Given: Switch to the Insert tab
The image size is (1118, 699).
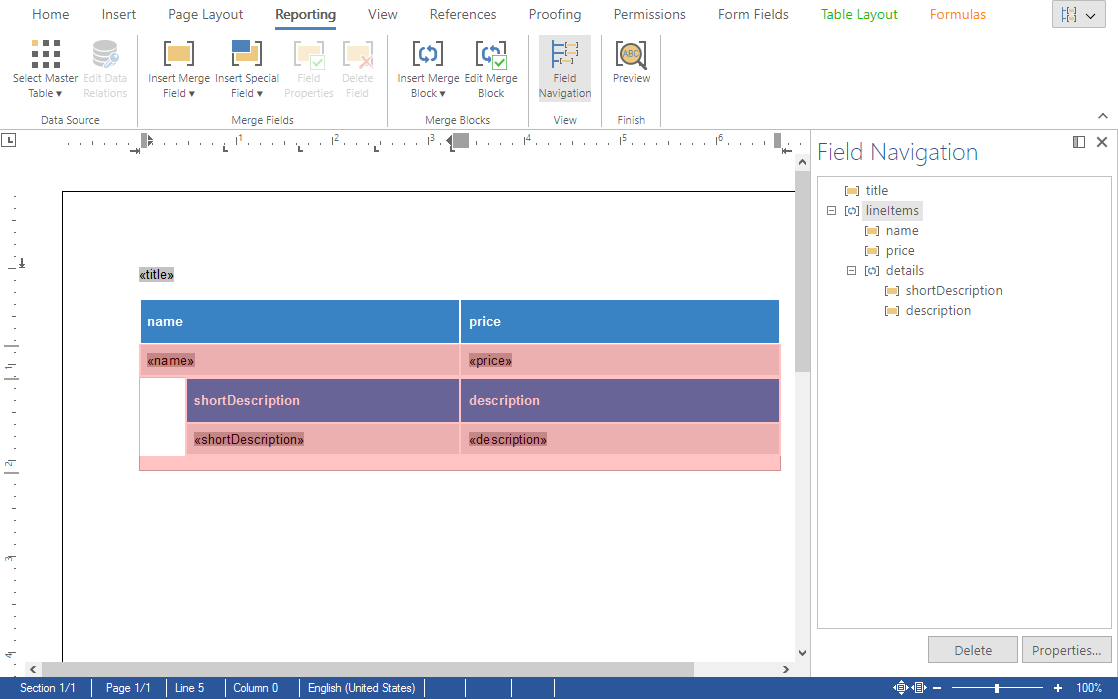Looking at the screenshot, I should 118,14.
